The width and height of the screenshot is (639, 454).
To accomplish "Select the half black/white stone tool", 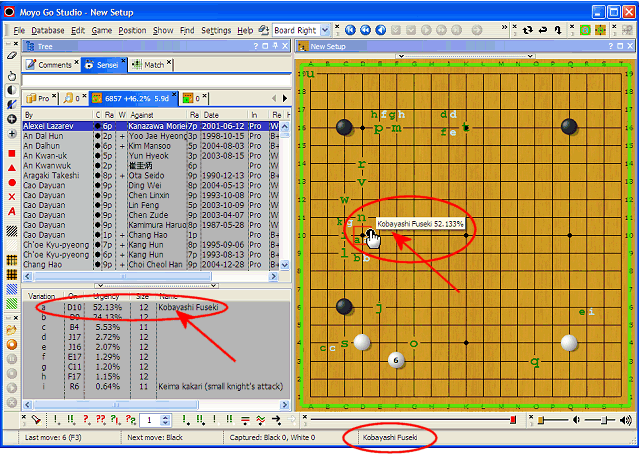I will click(x=12, y=90).
